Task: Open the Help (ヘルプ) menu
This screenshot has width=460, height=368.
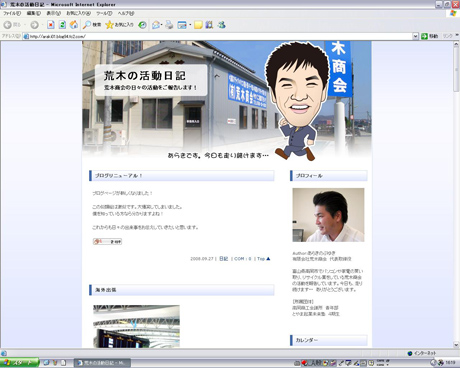Action: click(x=126, y=13)
